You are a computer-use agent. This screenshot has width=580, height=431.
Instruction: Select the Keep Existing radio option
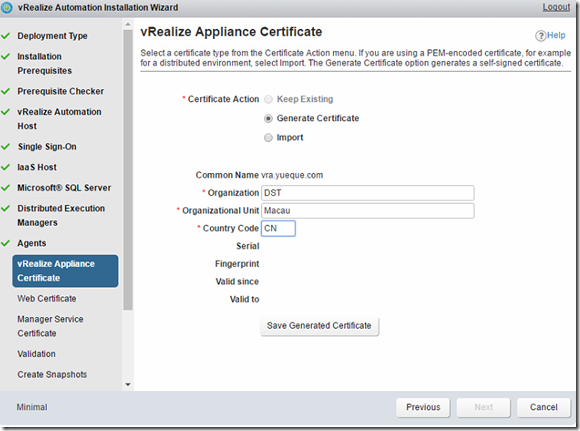click(x=268, y=99)
